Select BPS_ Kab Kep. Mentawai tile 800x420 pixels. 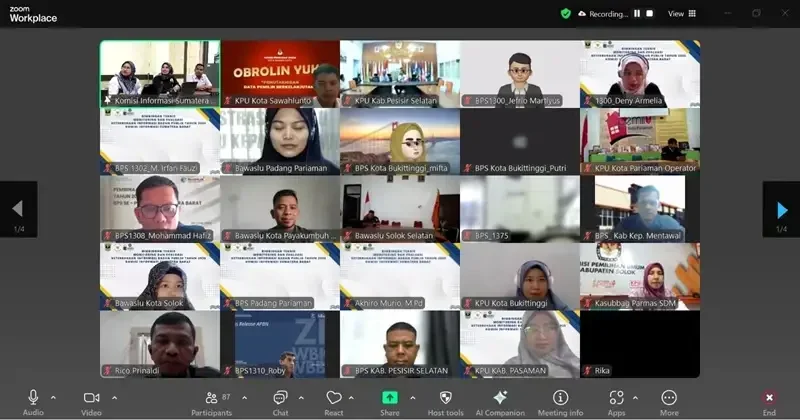coord(640,209)
